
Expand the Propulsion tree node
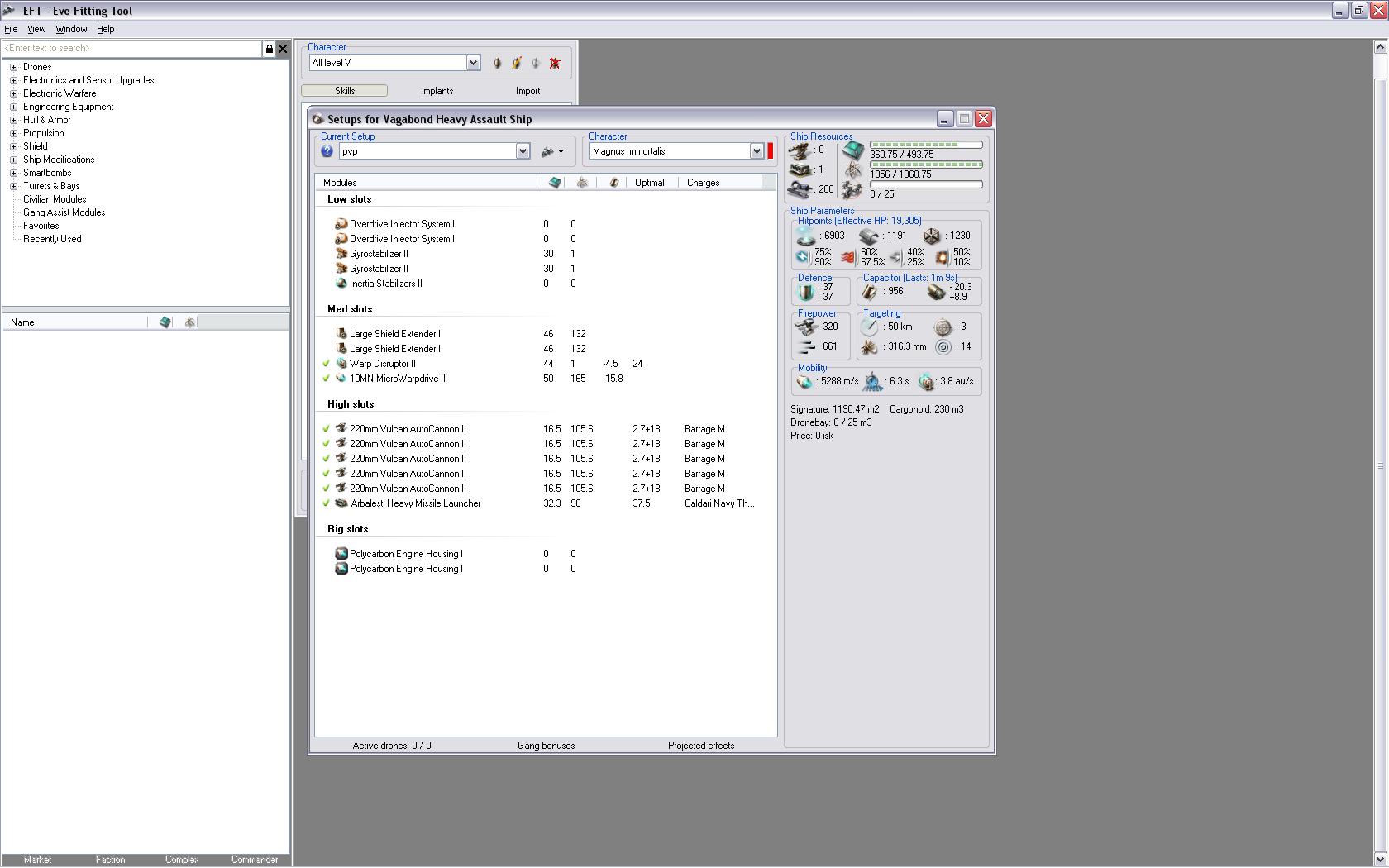pyautogui.click(x=13, y=133)
